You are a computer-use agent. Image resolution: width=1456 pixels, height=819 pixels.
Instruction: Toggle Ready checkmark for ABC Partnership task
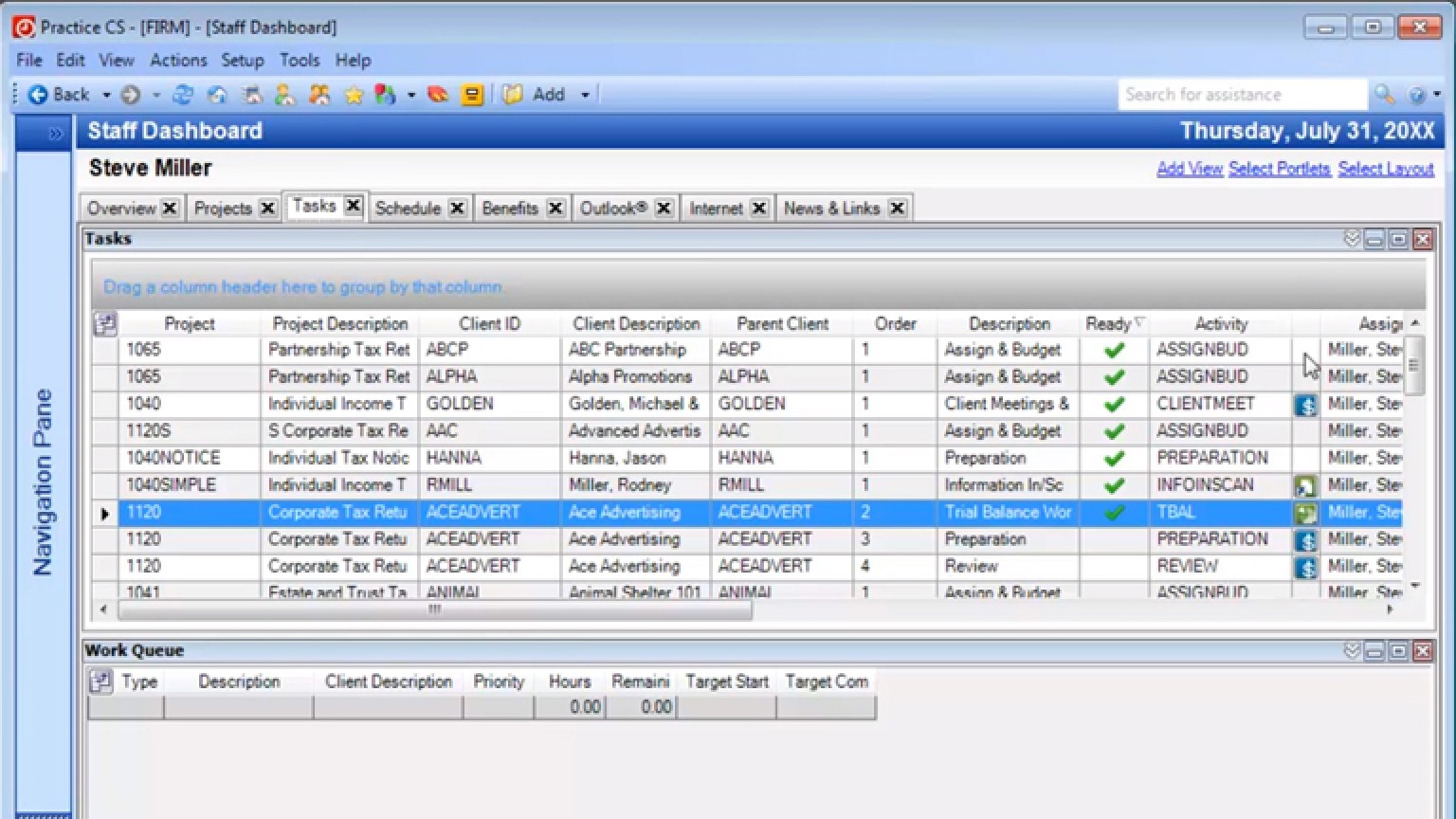(1115, 351)
